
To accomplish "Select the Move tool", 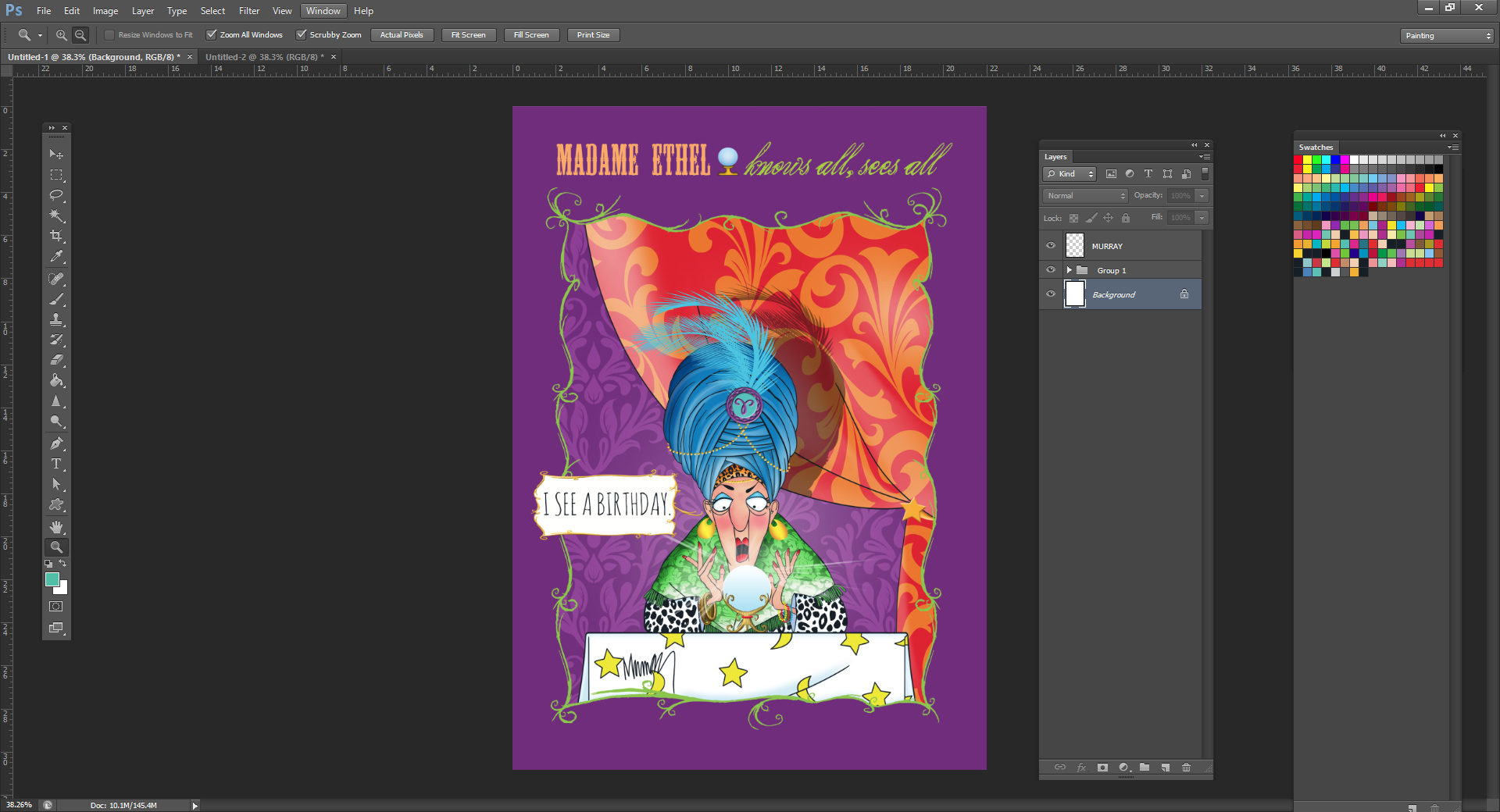I will coord(56,154).
